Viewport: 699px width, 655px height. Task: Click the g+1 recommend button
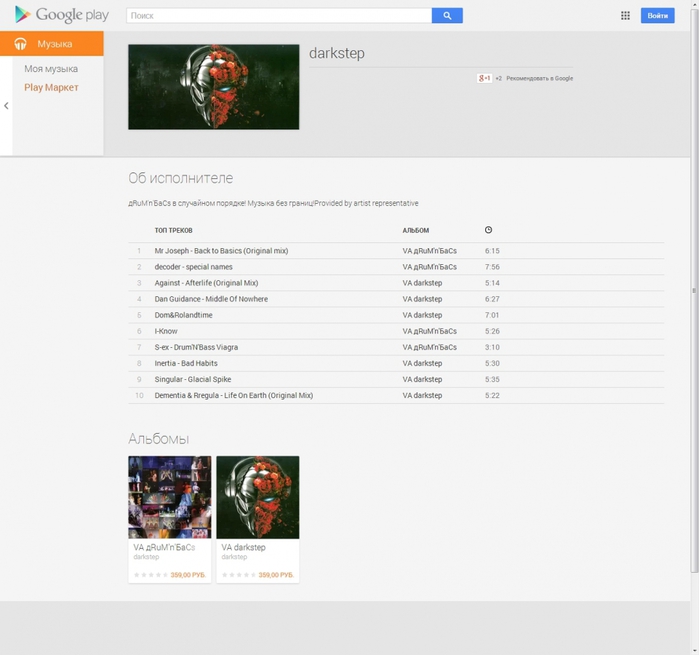click(484, 78)
